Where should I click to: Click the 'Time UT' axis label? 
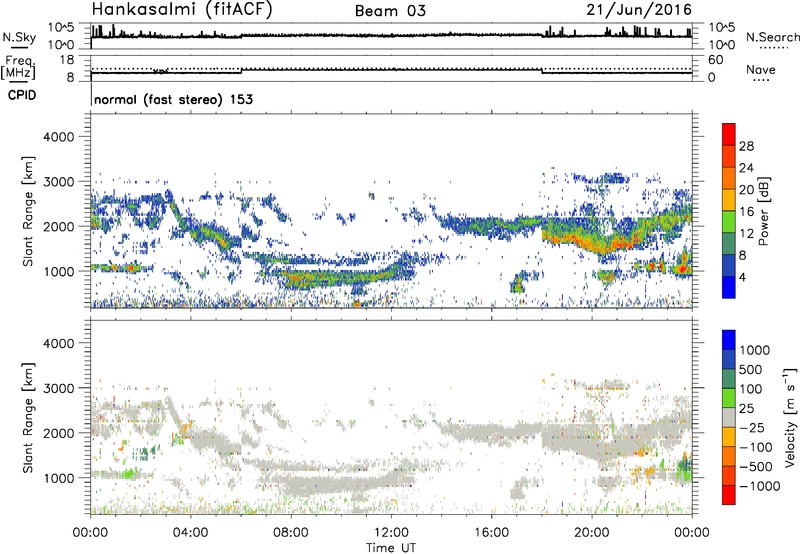click(391, 547)
